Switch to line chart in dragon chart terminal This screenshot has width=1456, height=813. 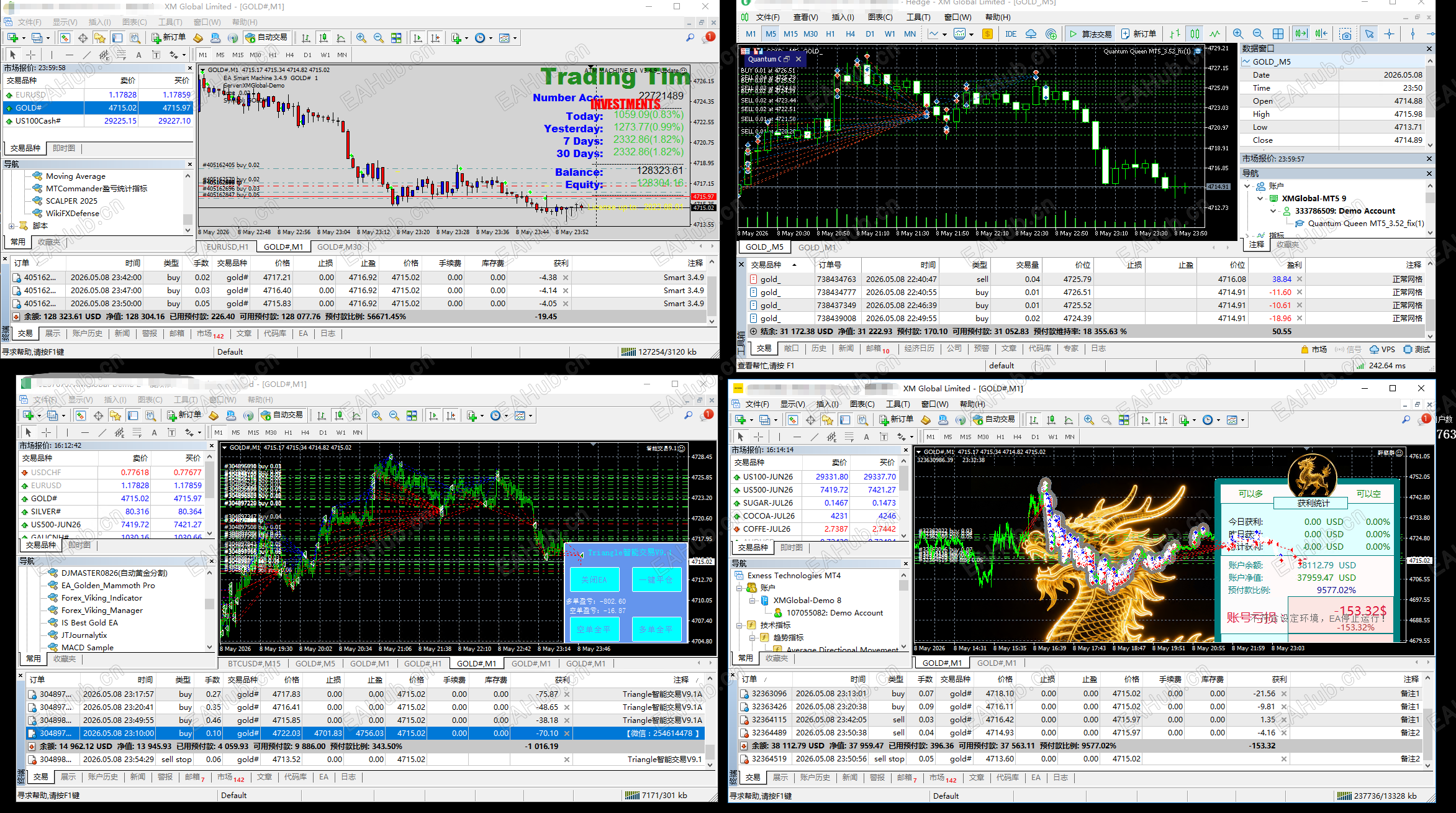(x=1069, y=420)
